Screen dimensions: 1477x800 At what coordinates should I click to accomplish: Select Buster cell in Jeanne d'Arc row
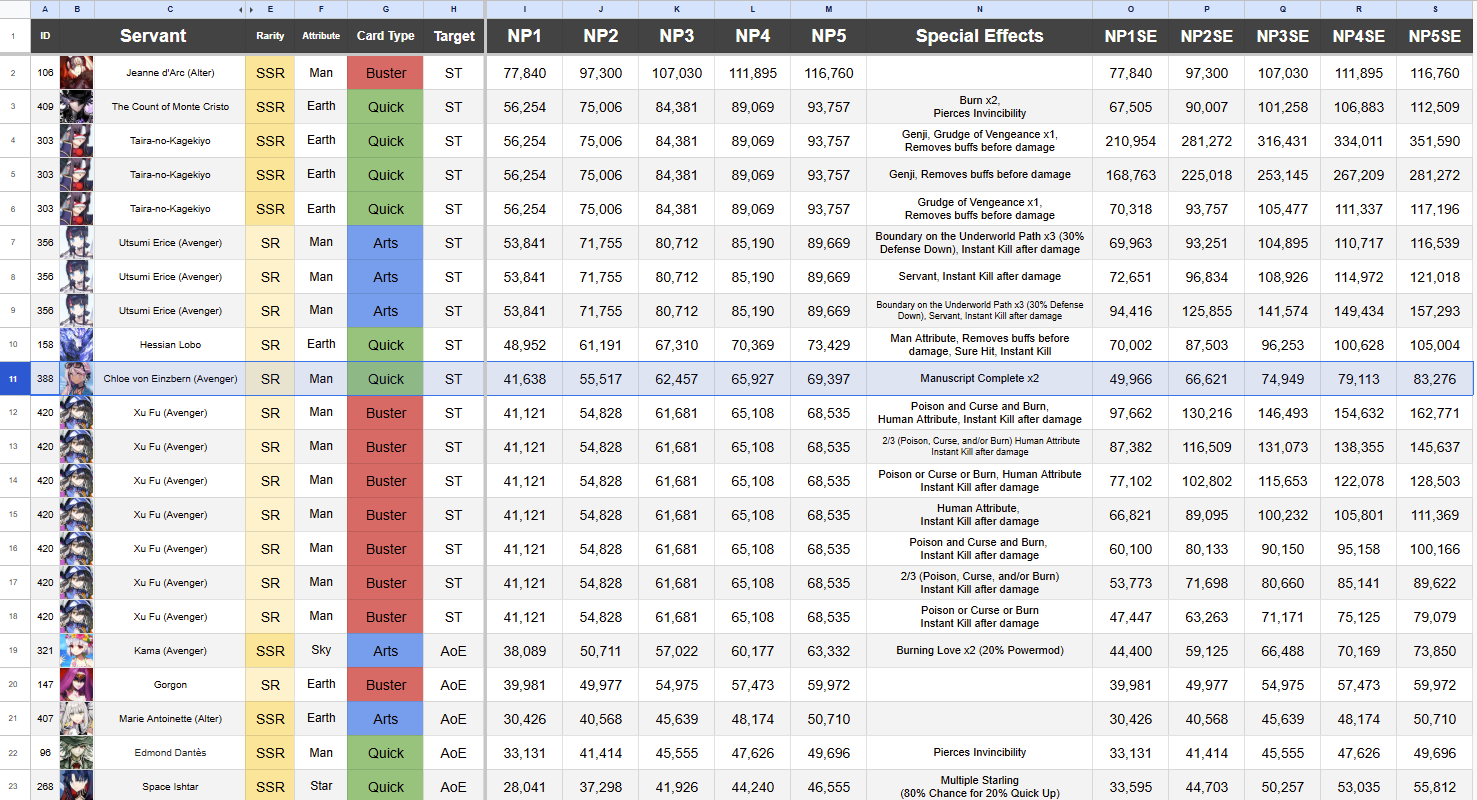(385, 73)
